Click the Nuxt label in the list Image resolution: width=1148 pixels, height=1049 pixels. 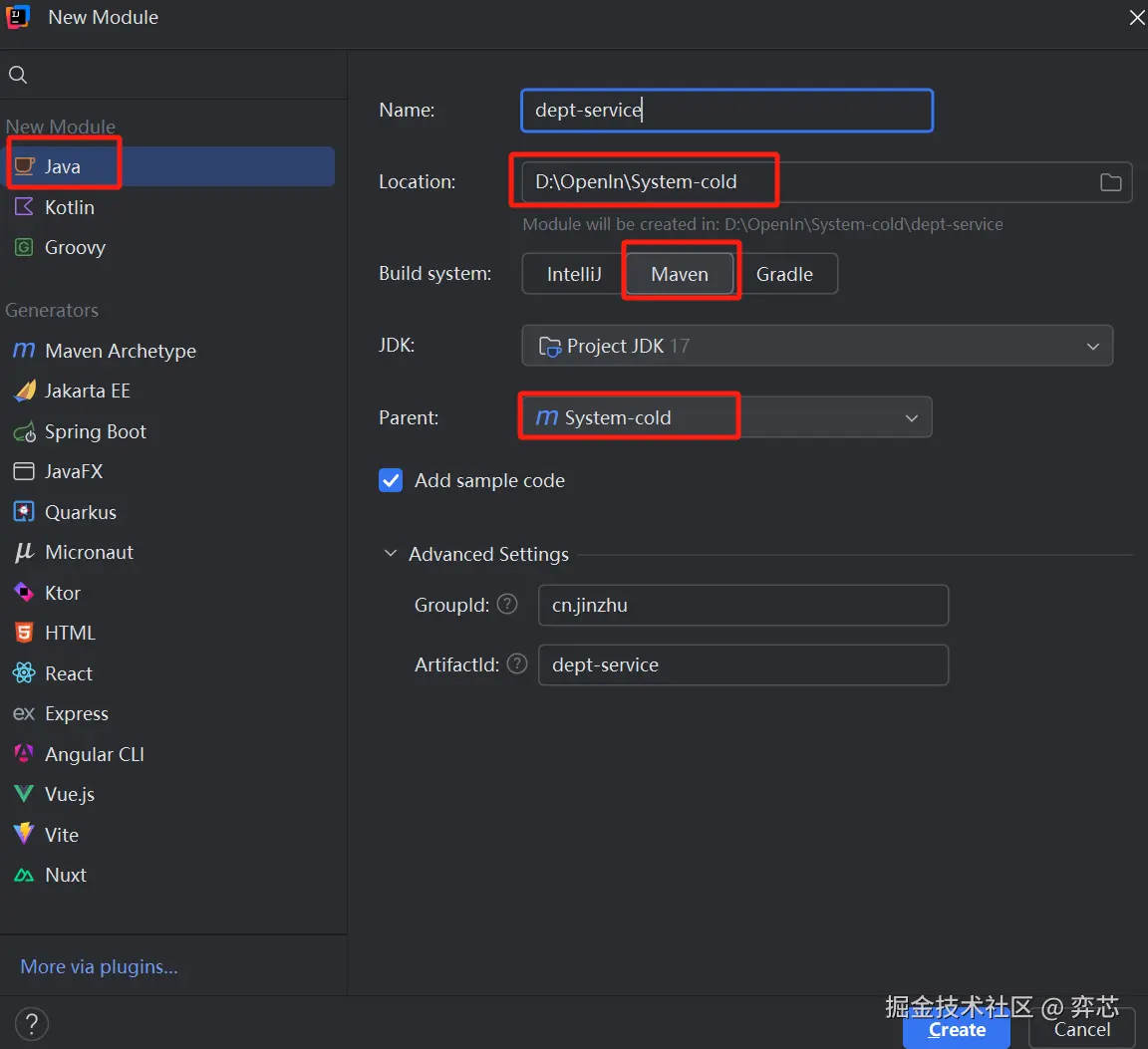(66, 875)
